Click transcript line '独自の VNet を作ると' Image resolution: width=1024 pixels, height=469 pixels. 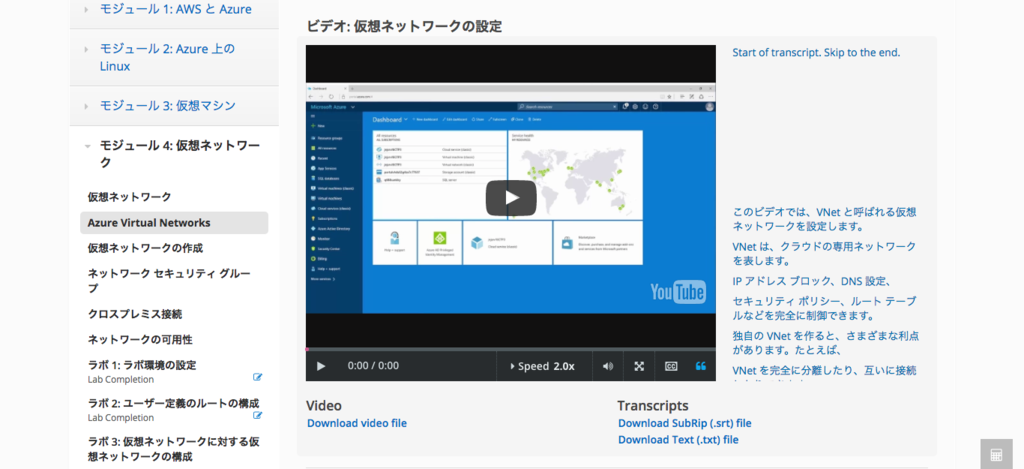point(825,342)
